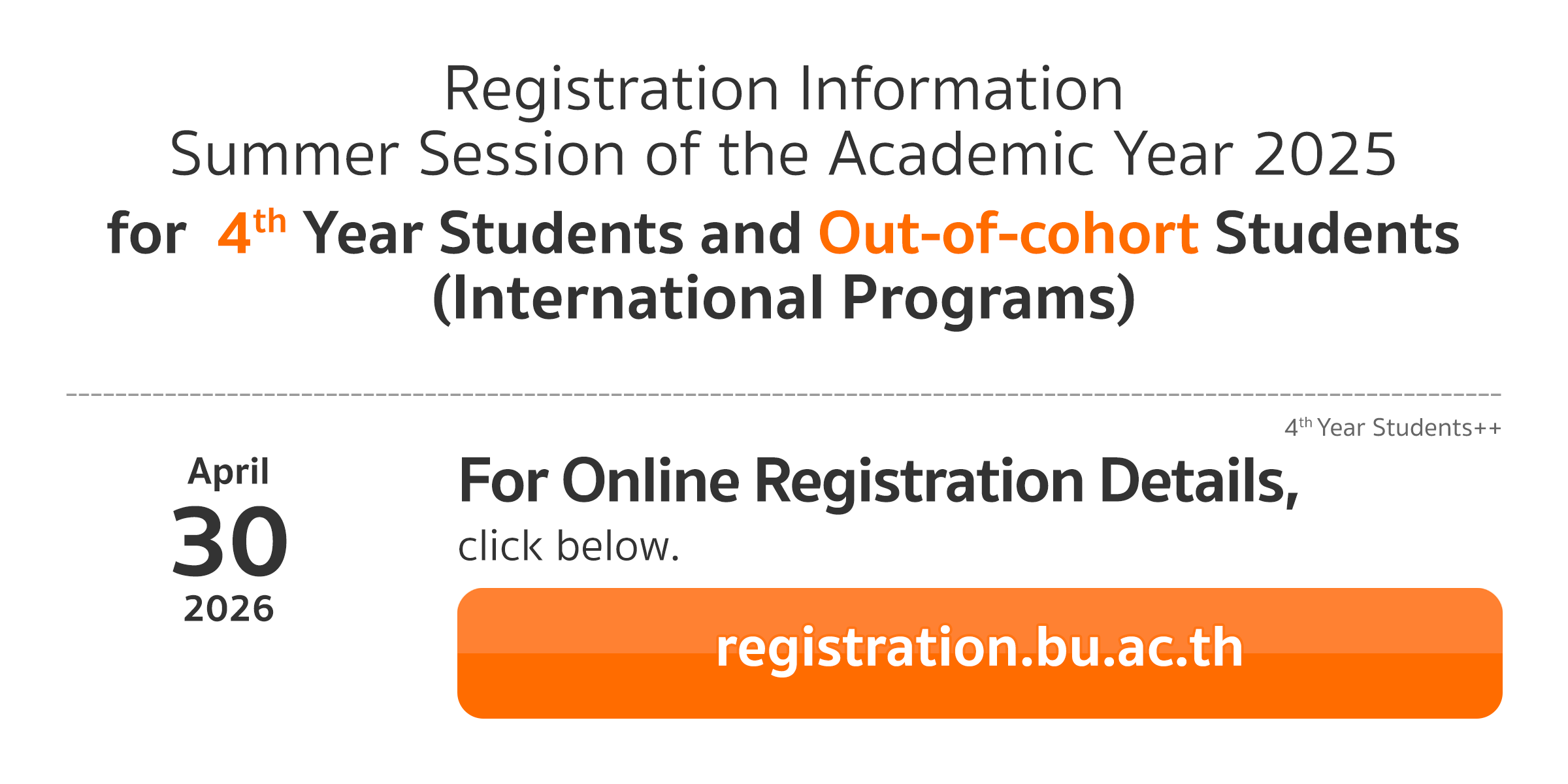
Task: Click "Students" after the Out-of-cohort text
Action: coord(1337,233)
